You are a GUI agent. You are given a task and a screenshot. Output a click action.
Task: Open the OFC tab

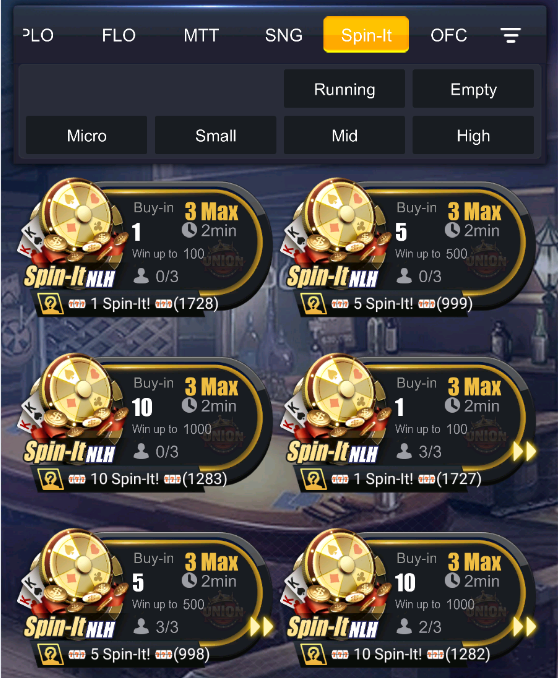pyautogui.click(x=449, y=35)
